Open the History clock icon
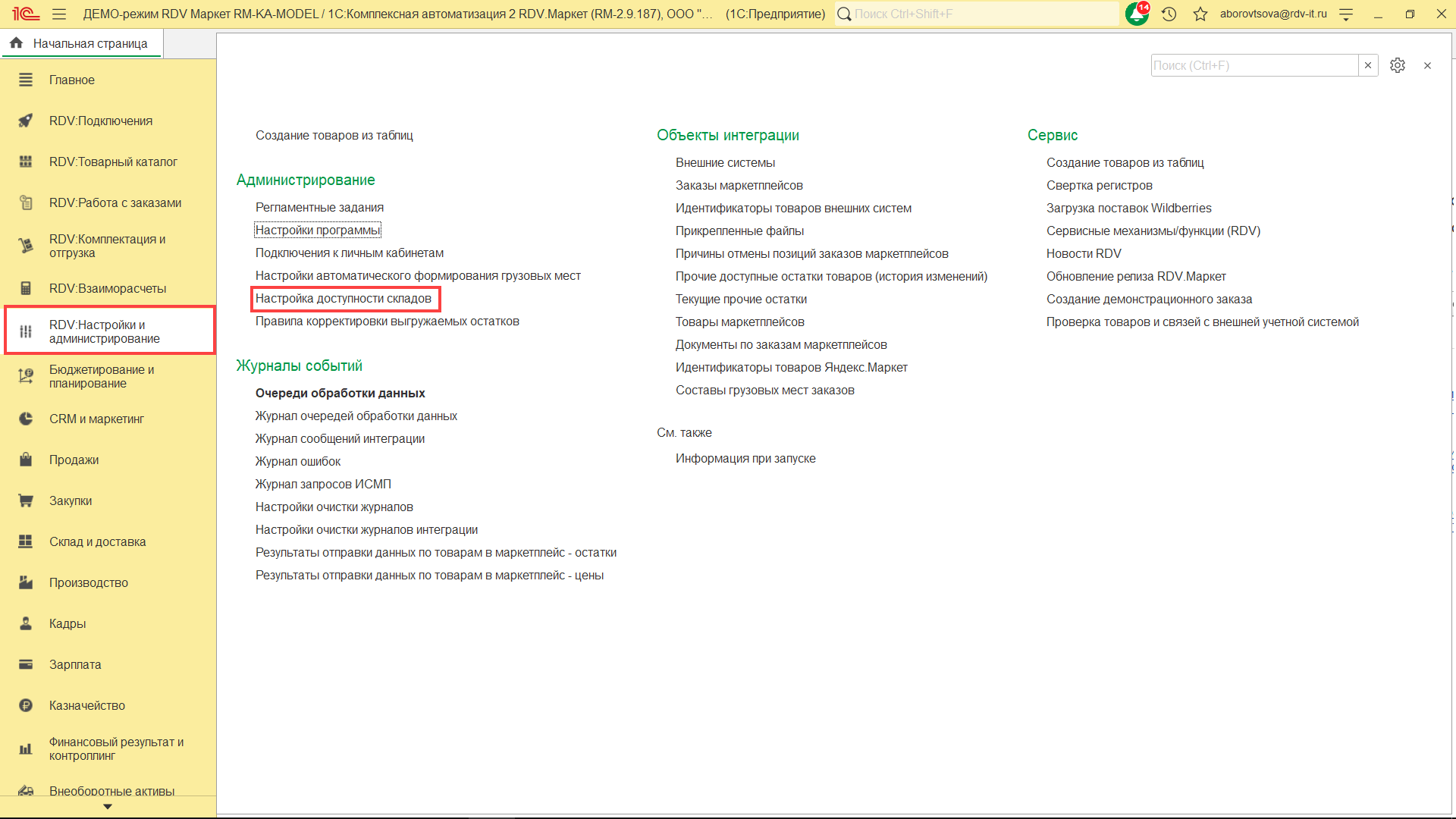 1169,14
